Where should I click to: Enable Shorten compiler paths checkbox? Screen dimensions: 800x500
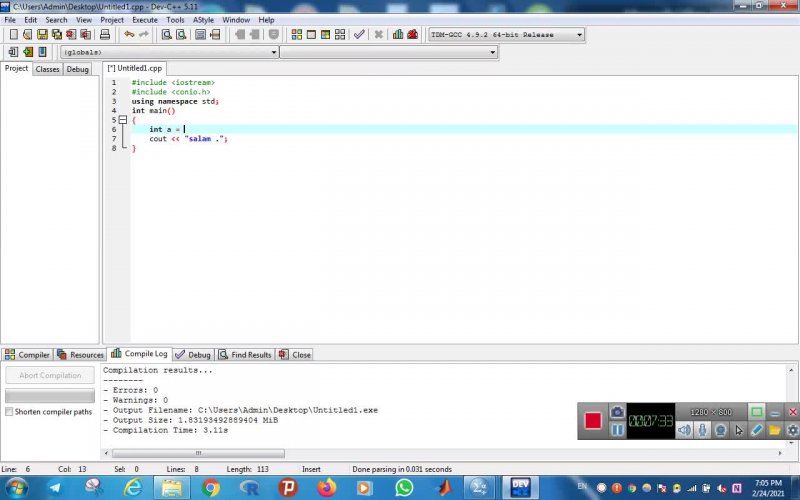9,412
